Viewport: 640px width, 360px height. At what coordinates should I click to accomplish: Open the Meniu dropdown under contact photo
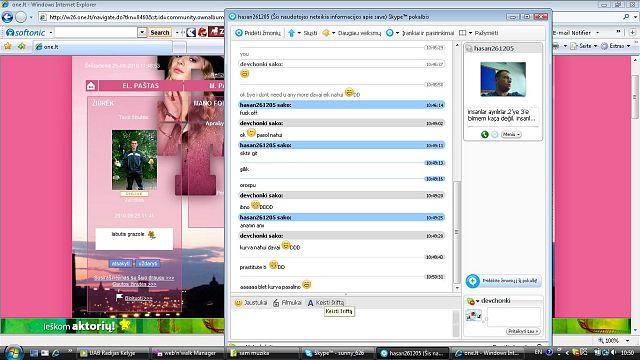click(x=511, y=134)
